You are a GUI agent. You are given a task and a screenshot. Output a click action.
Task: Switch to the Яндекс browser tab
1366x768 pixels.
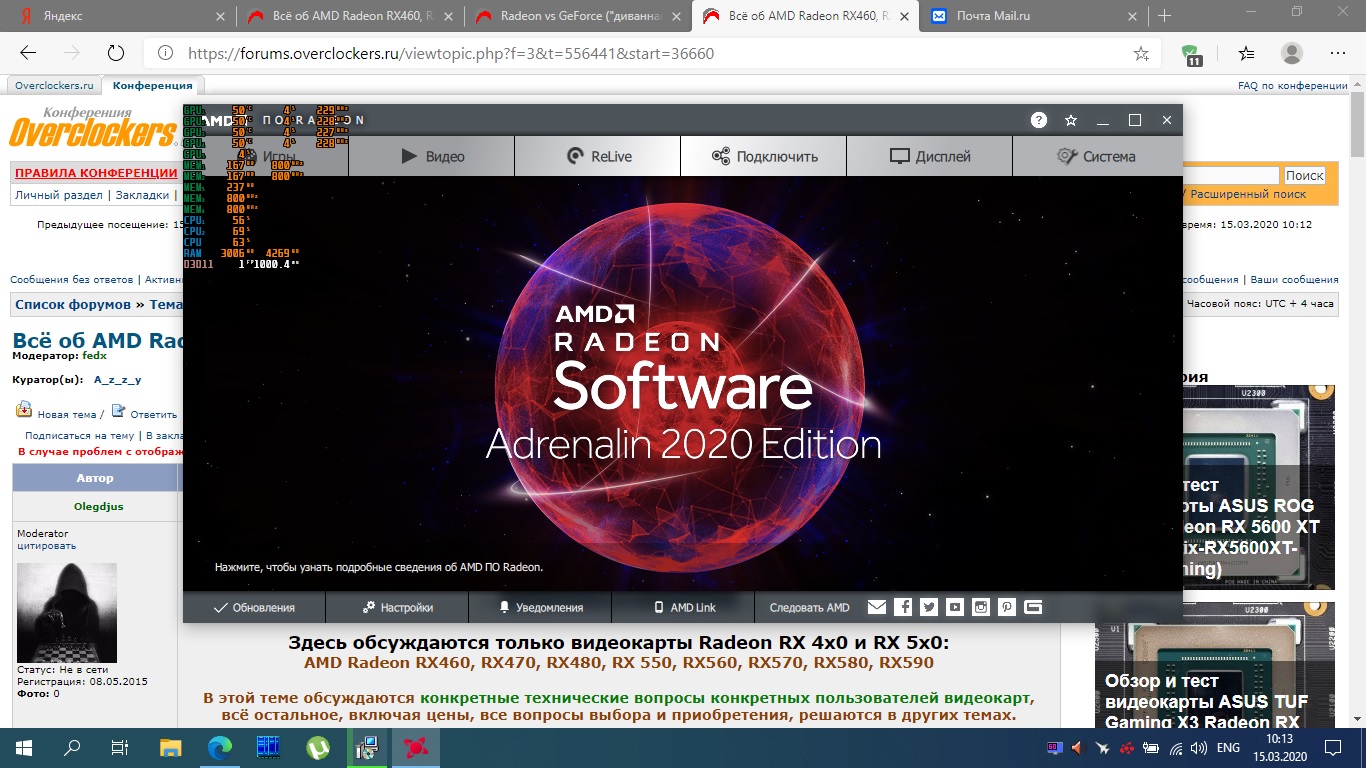coord(119,16)
